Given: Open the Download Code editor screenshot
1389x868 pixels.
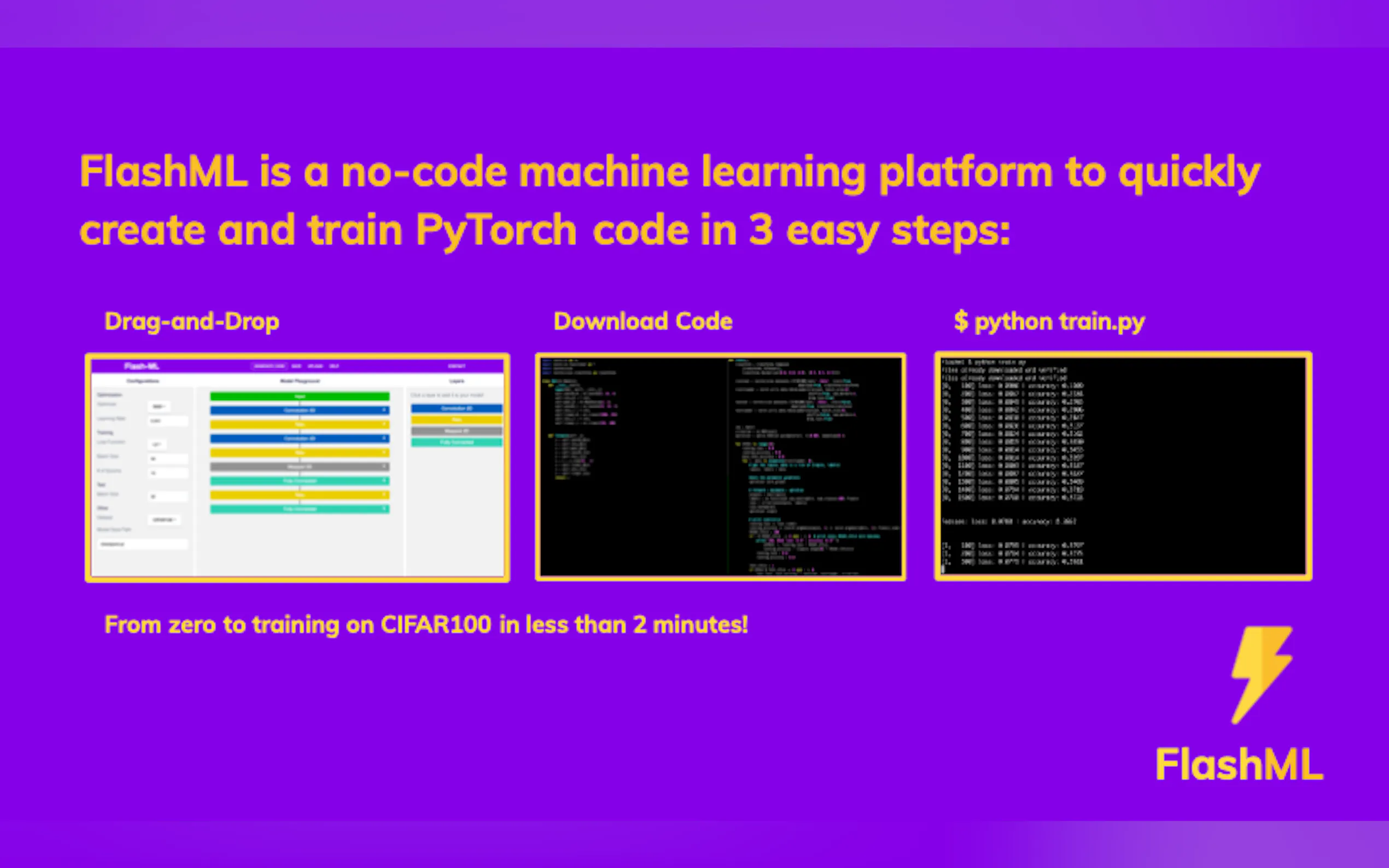Looking at the screenshot, I should click(x=720, y=466).
